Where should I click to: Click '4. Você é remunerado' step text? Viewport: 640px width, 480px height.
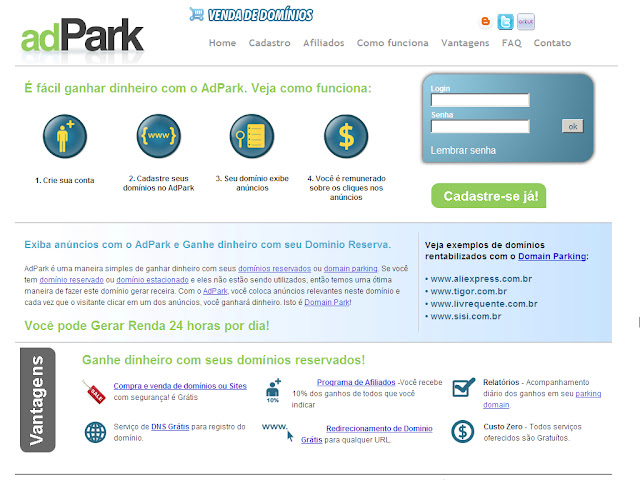346,188
